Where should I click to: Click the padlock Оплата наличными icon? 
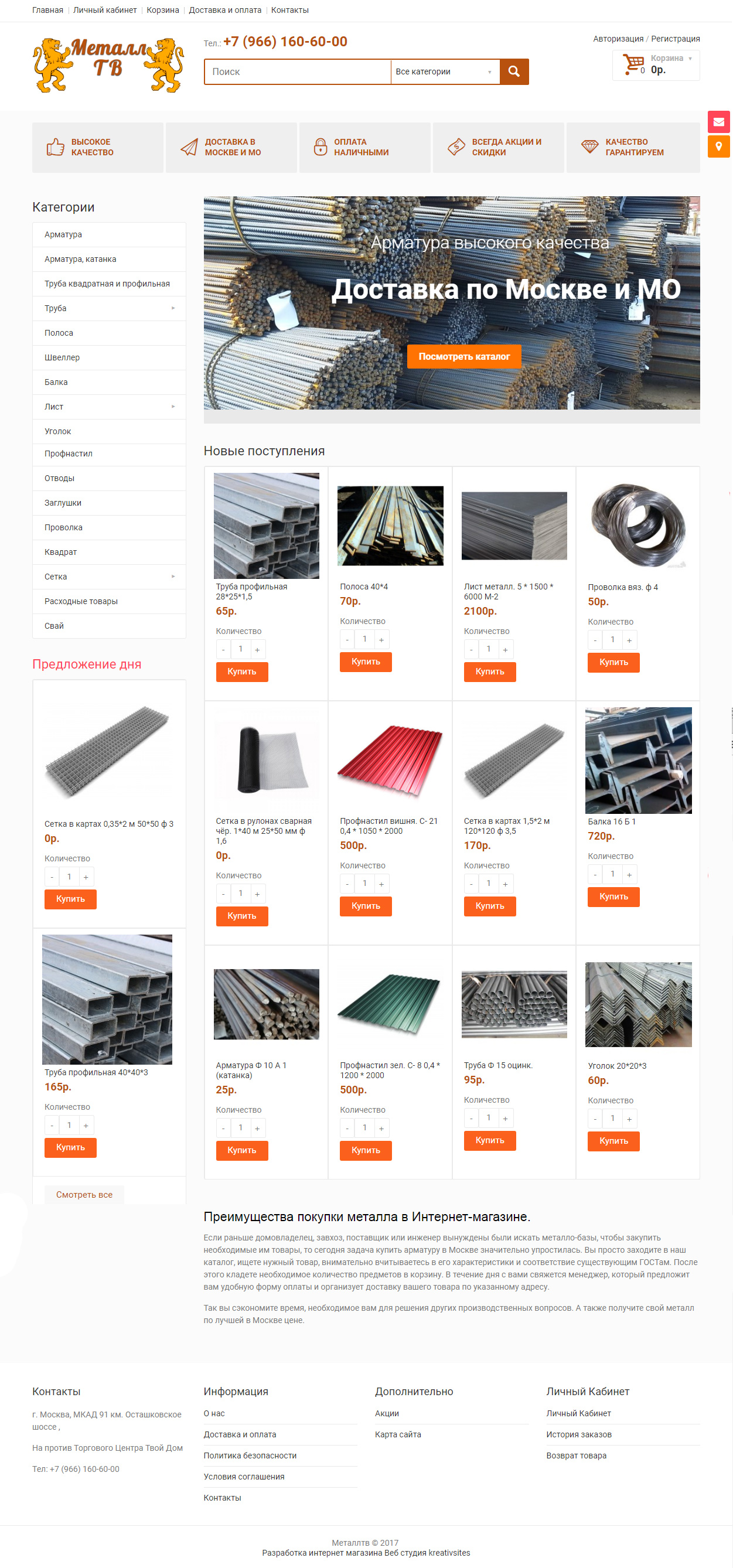321,147
